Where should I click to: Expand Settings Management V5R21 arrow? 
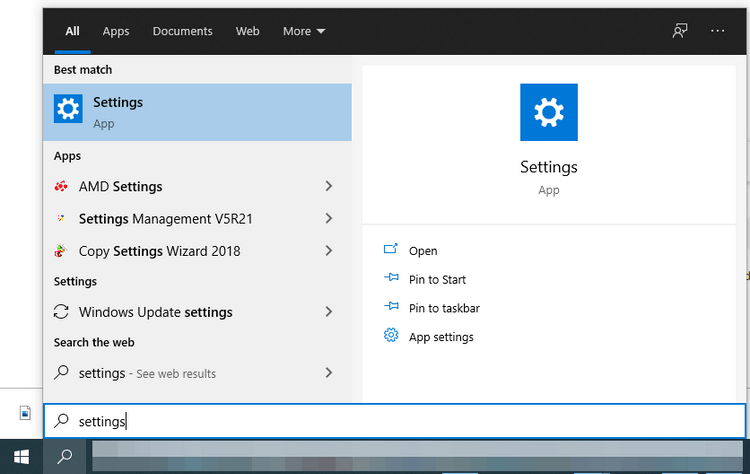(328, 219)
